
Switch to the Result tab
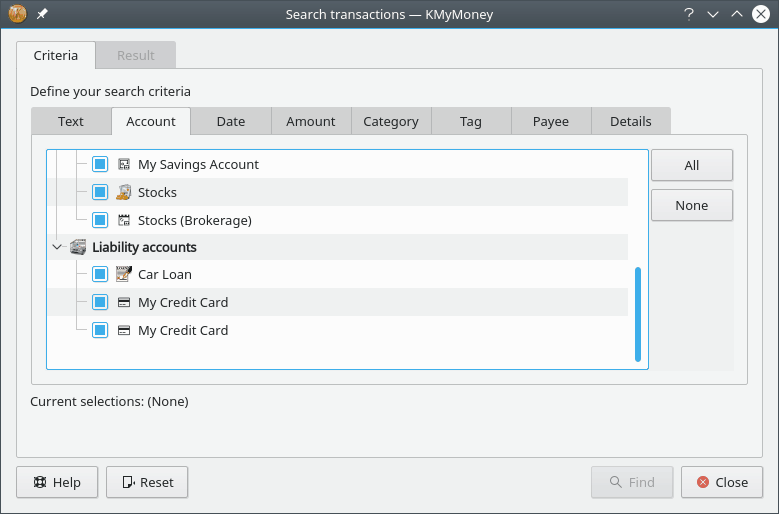136,55
